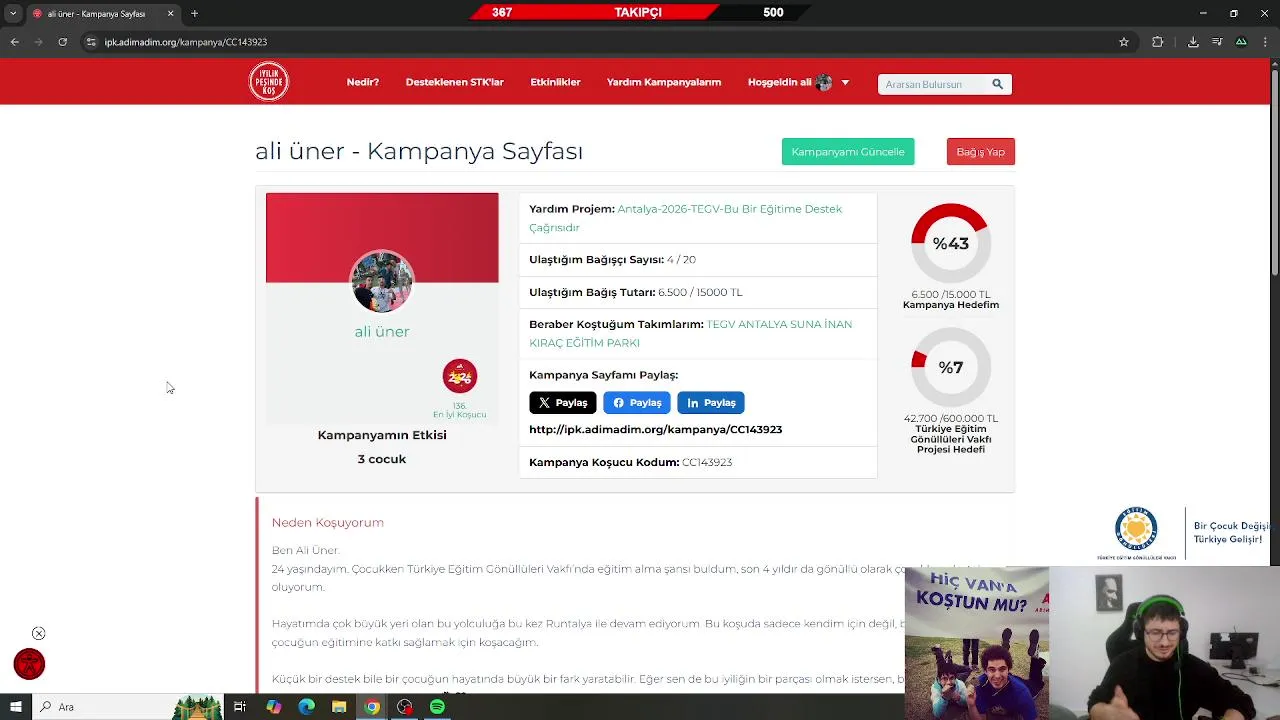Click the campaign URL ipk.adimadim.org/kampanya/CC143923
1280x720 pixels.
click(656, 429)
